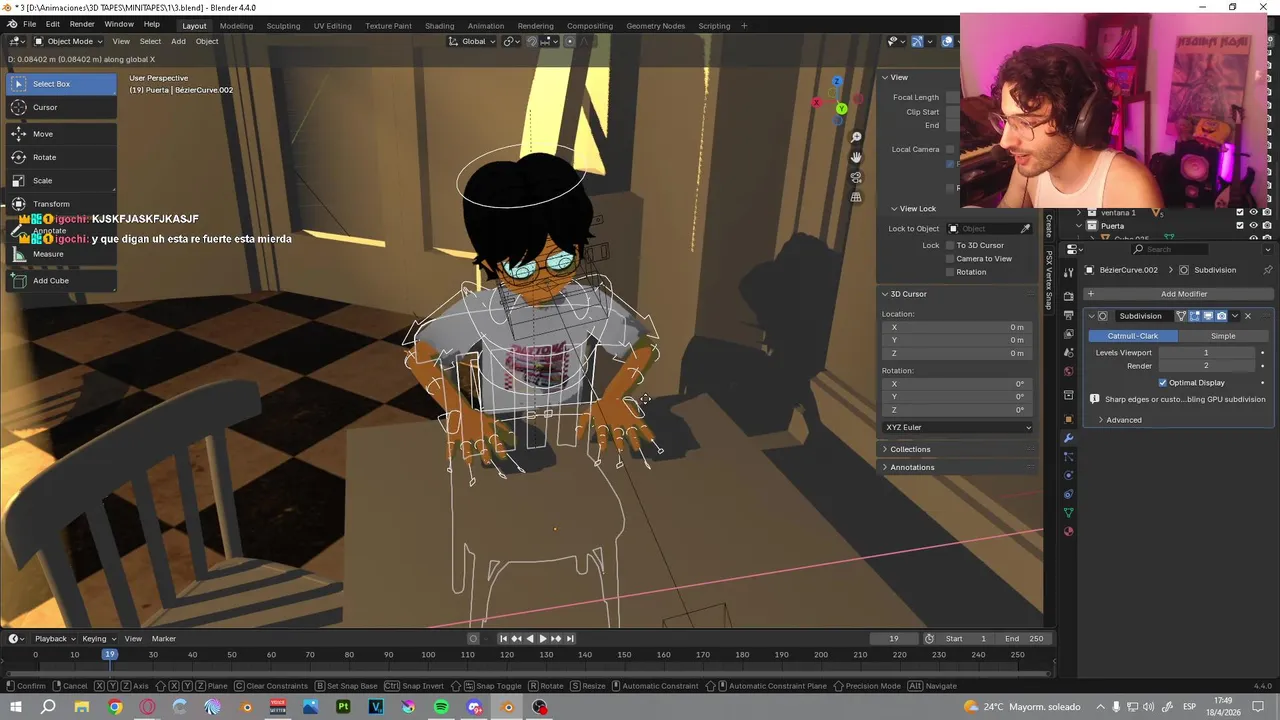This screenshot has width=1280, height=720.
Task: Collapse the 3D Cursor panel
Action: [908, 294]
